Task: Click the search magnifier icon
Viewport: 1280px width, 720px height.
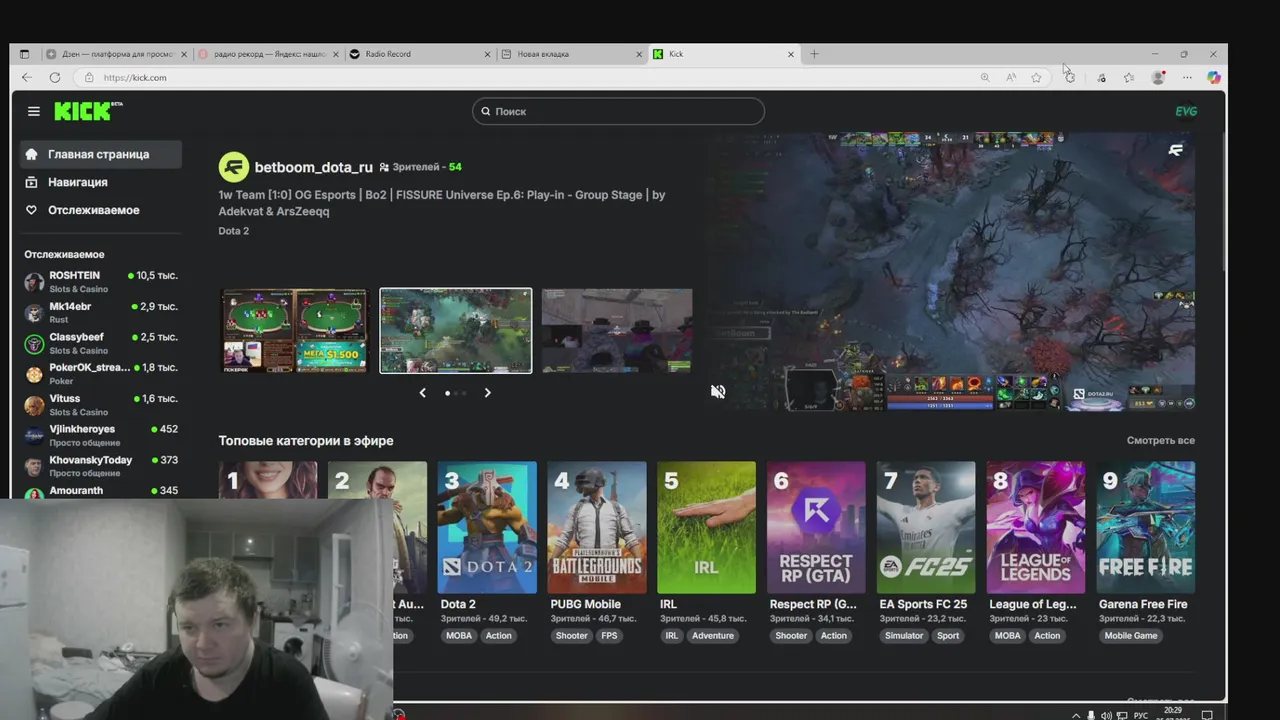Action: coord(486,111)
